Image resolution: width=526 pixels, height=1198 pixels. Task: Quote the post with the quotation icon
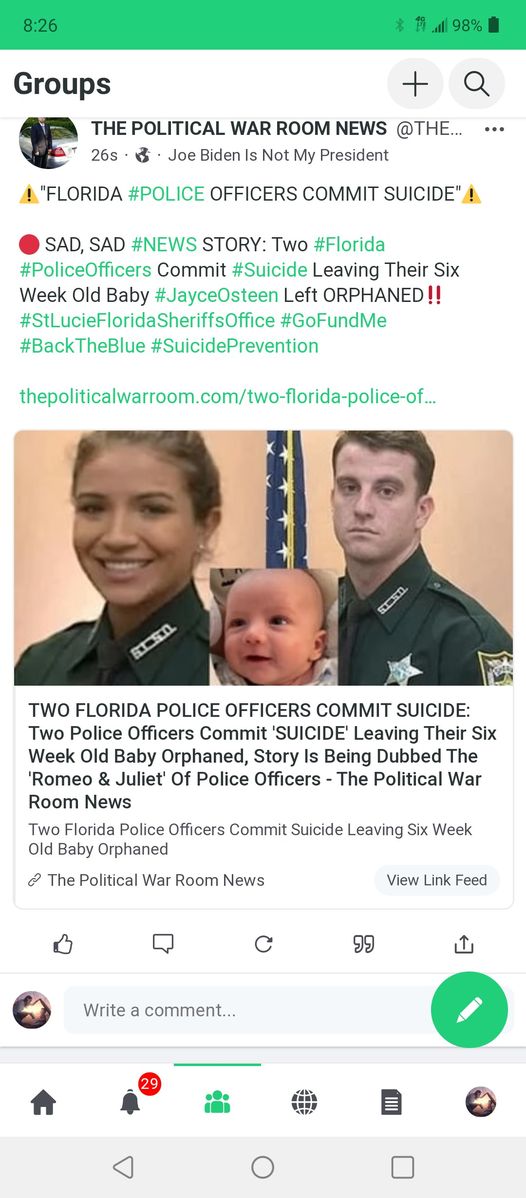point(363,944)
